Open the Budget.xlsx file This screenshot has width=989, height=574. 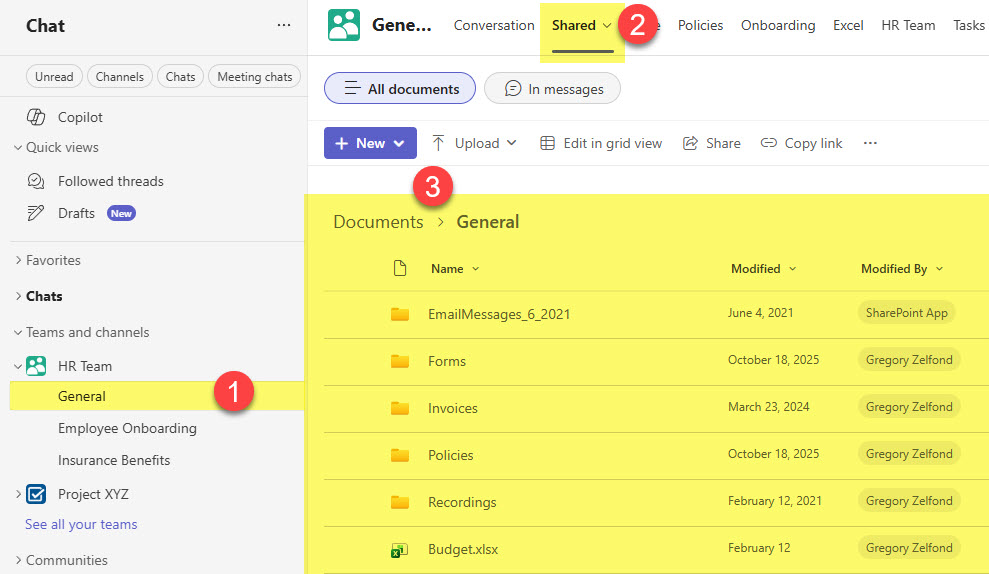pyautogui.click(x=462, y=549)
